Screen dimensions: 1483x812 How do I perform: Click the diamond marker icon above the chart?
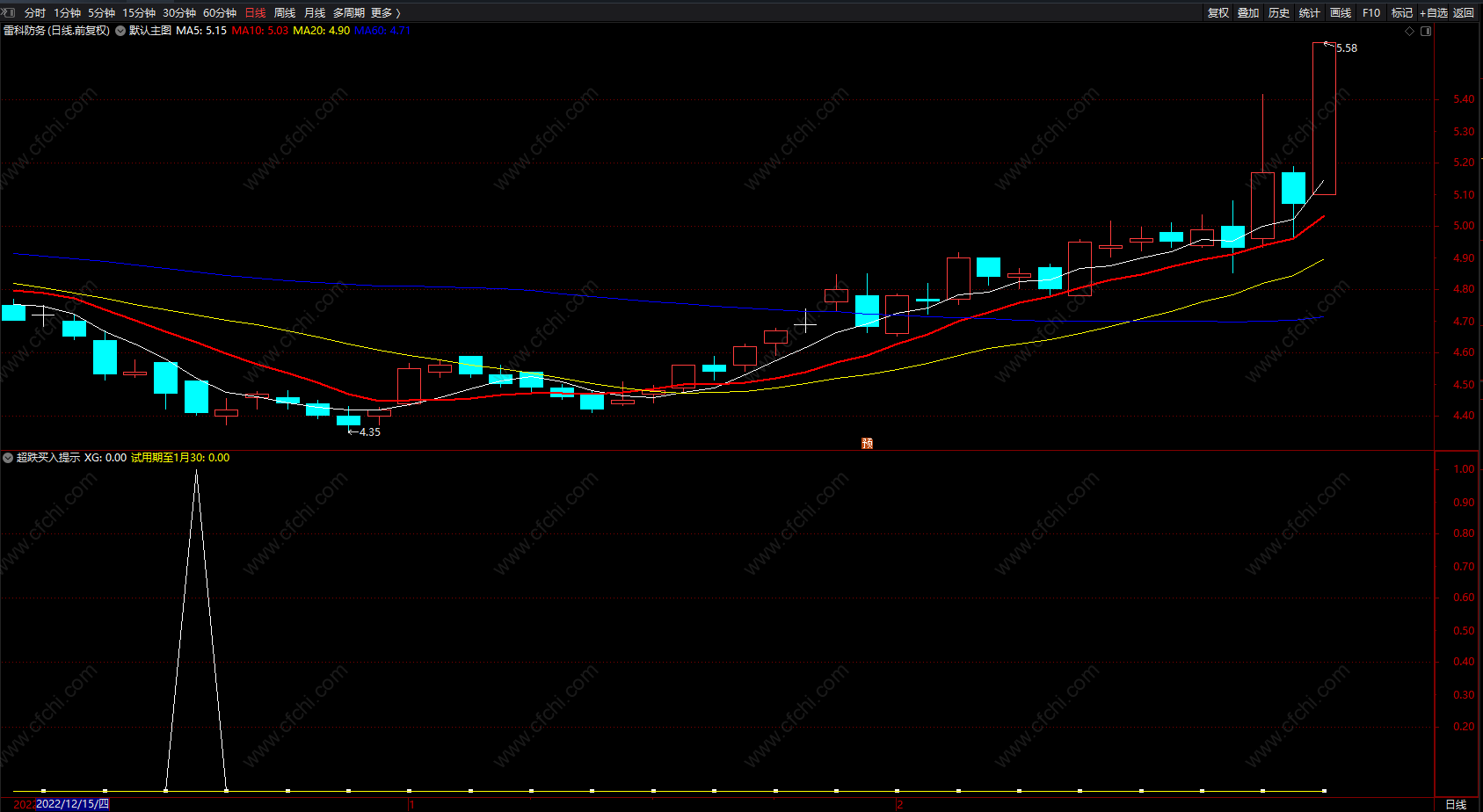coord(1409,31)
